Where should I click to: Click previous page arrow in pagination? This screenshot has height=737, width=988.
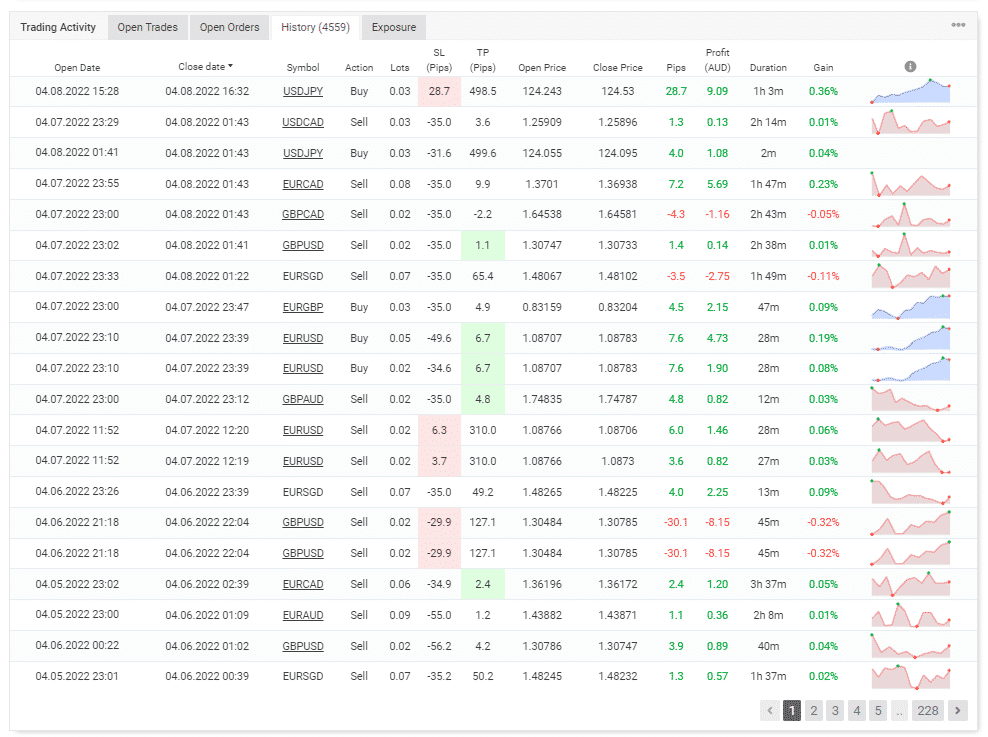pos(770,711)
